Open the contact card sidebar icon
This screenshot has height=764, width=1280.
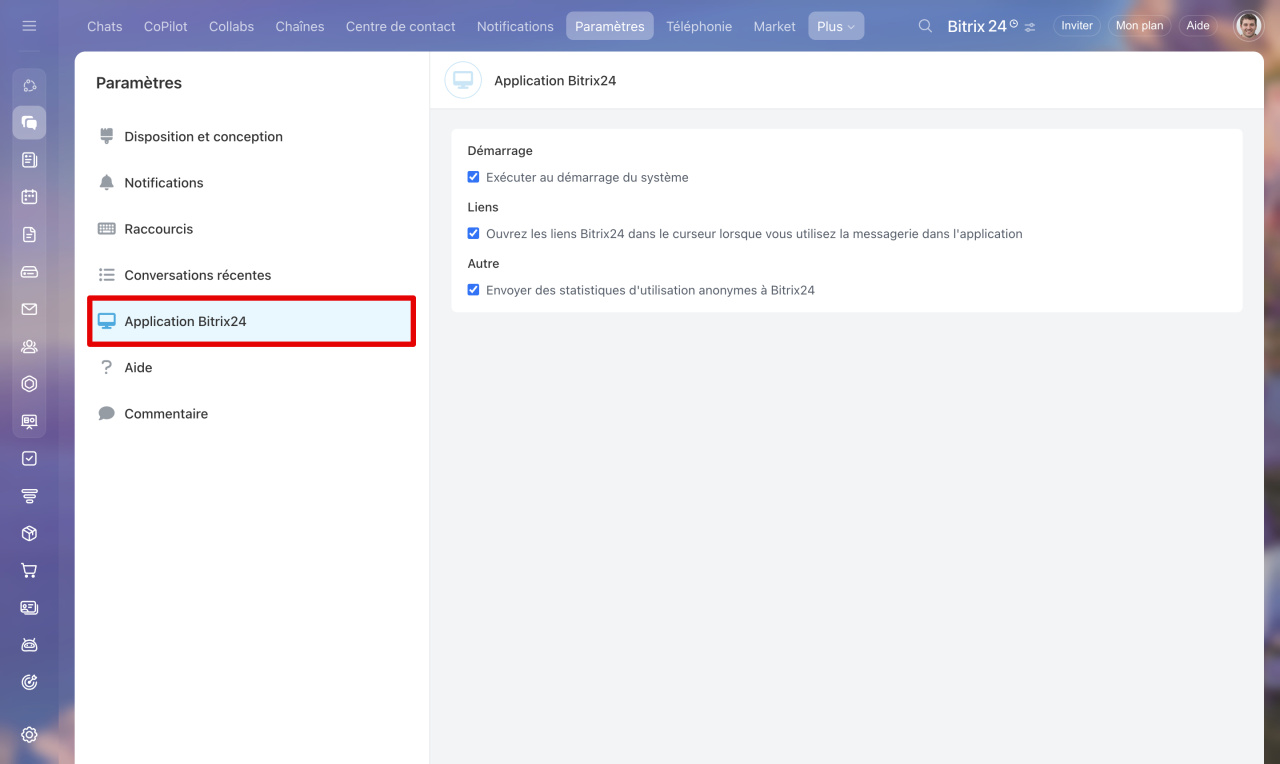[x=29, y=608]
